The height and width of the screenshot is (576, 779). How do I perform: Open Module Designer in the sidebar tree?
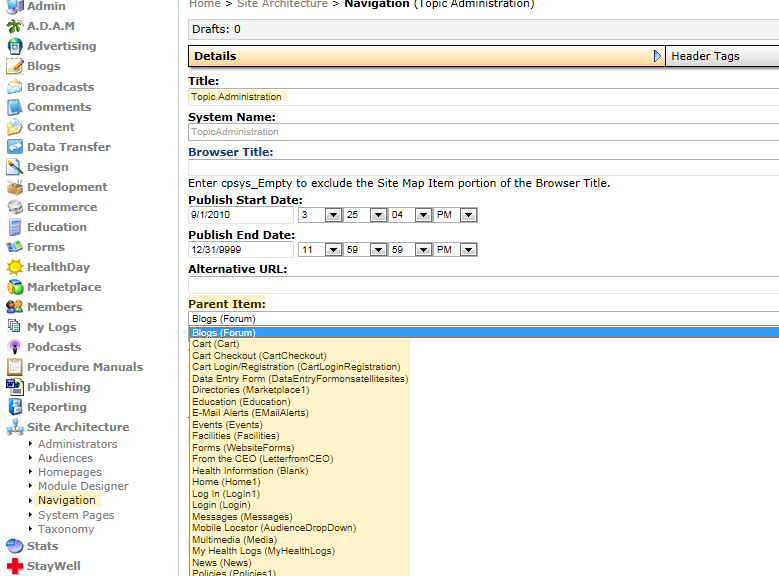click(x=83, y=486)
